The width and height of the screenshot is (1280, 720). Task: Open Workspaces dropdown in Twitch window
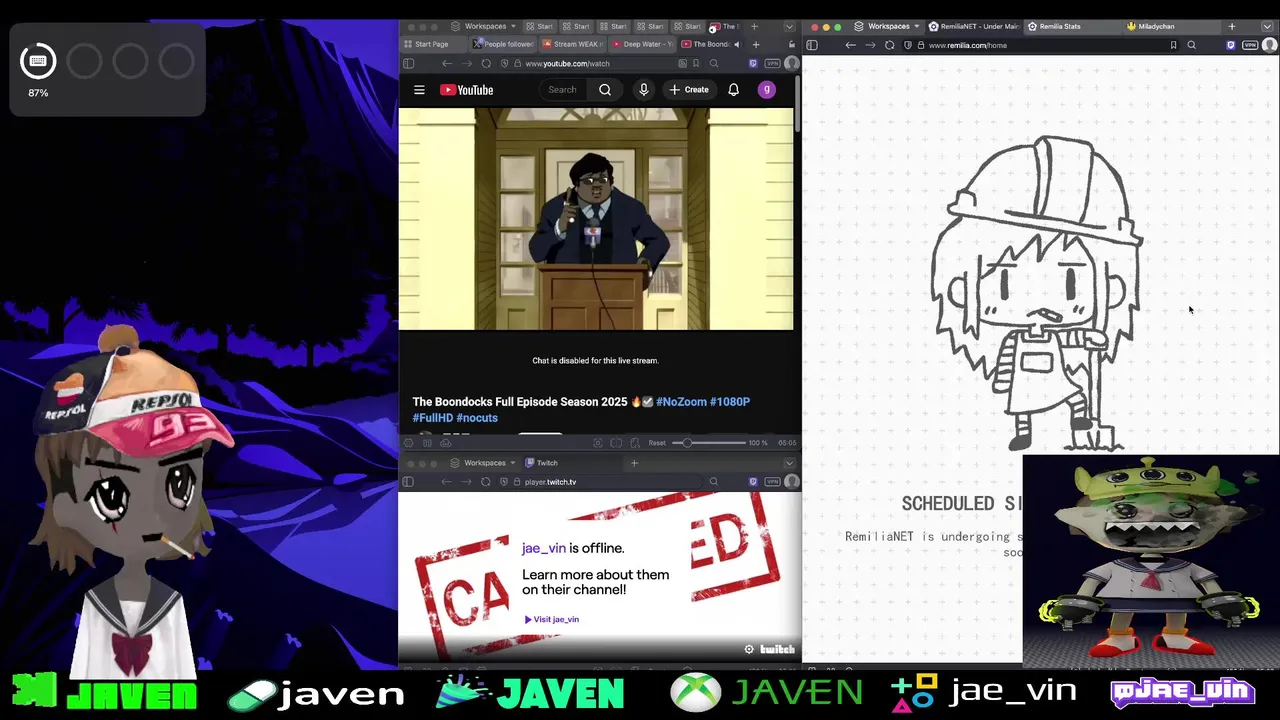pos(484,463)
